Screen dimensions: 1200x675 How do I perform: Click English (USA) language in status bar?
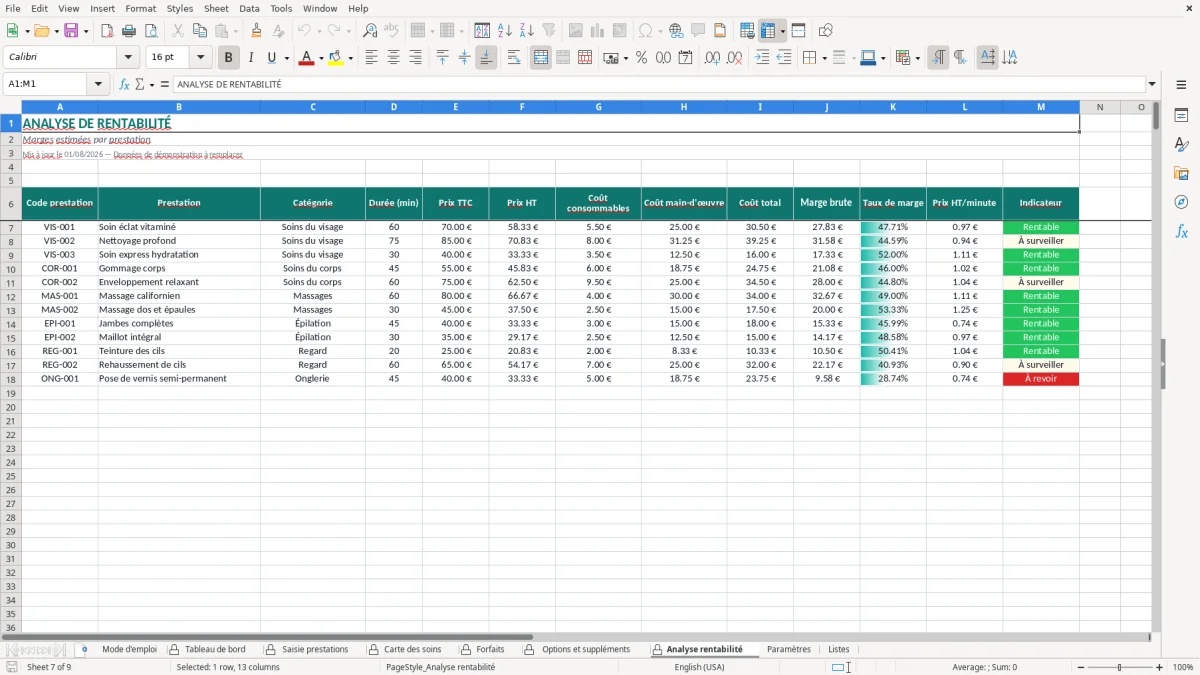coord(699,667)
